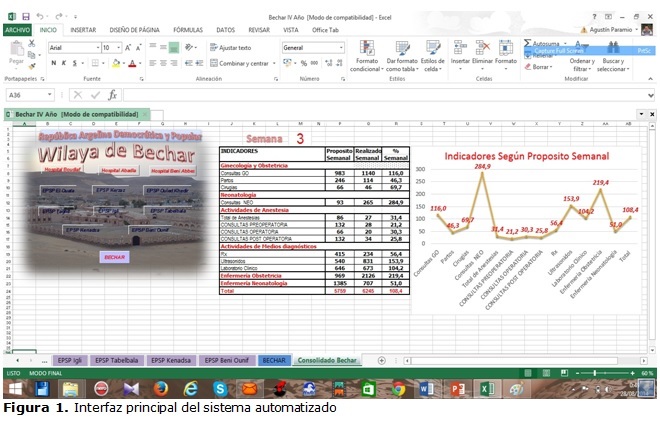Click the Paste (Pegar) icon
Viewport: 660px width, 422px height.
(x=16, y=53)
